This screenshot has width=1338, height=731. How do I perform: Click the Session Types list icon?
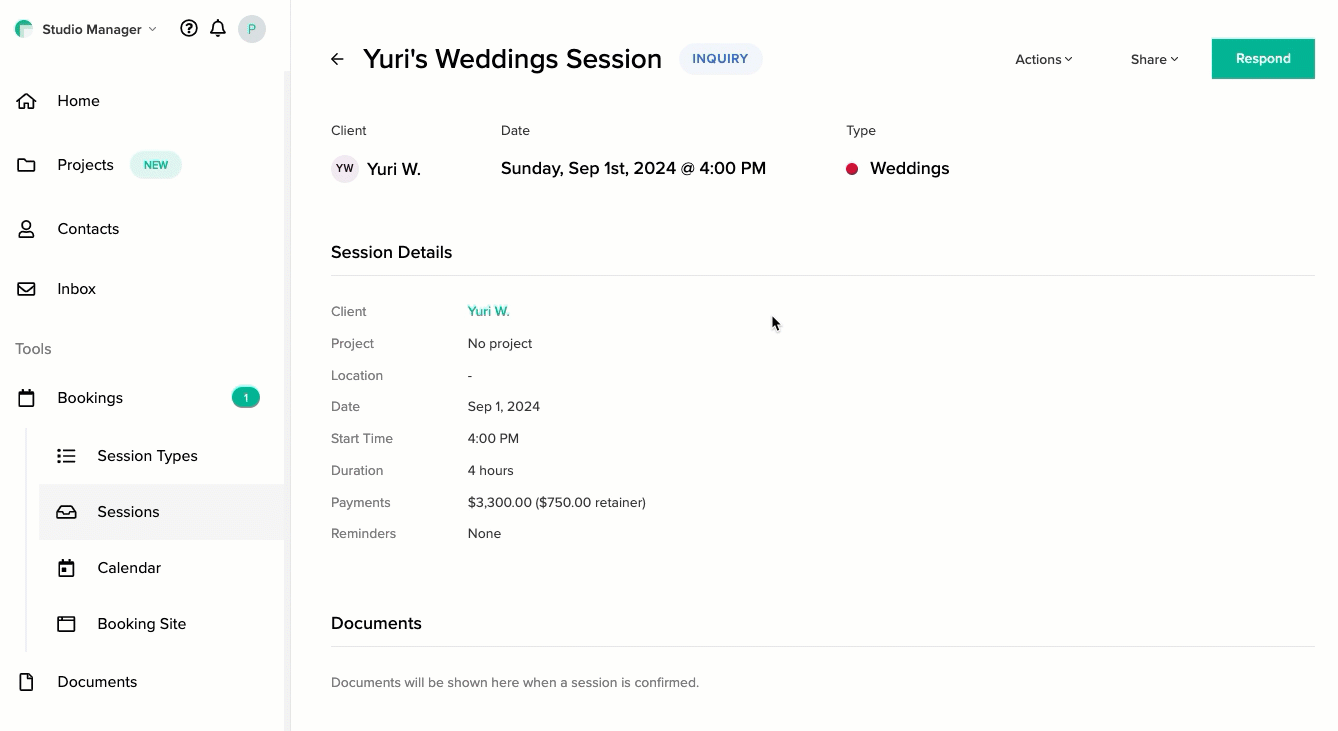(x=66, y=456)
